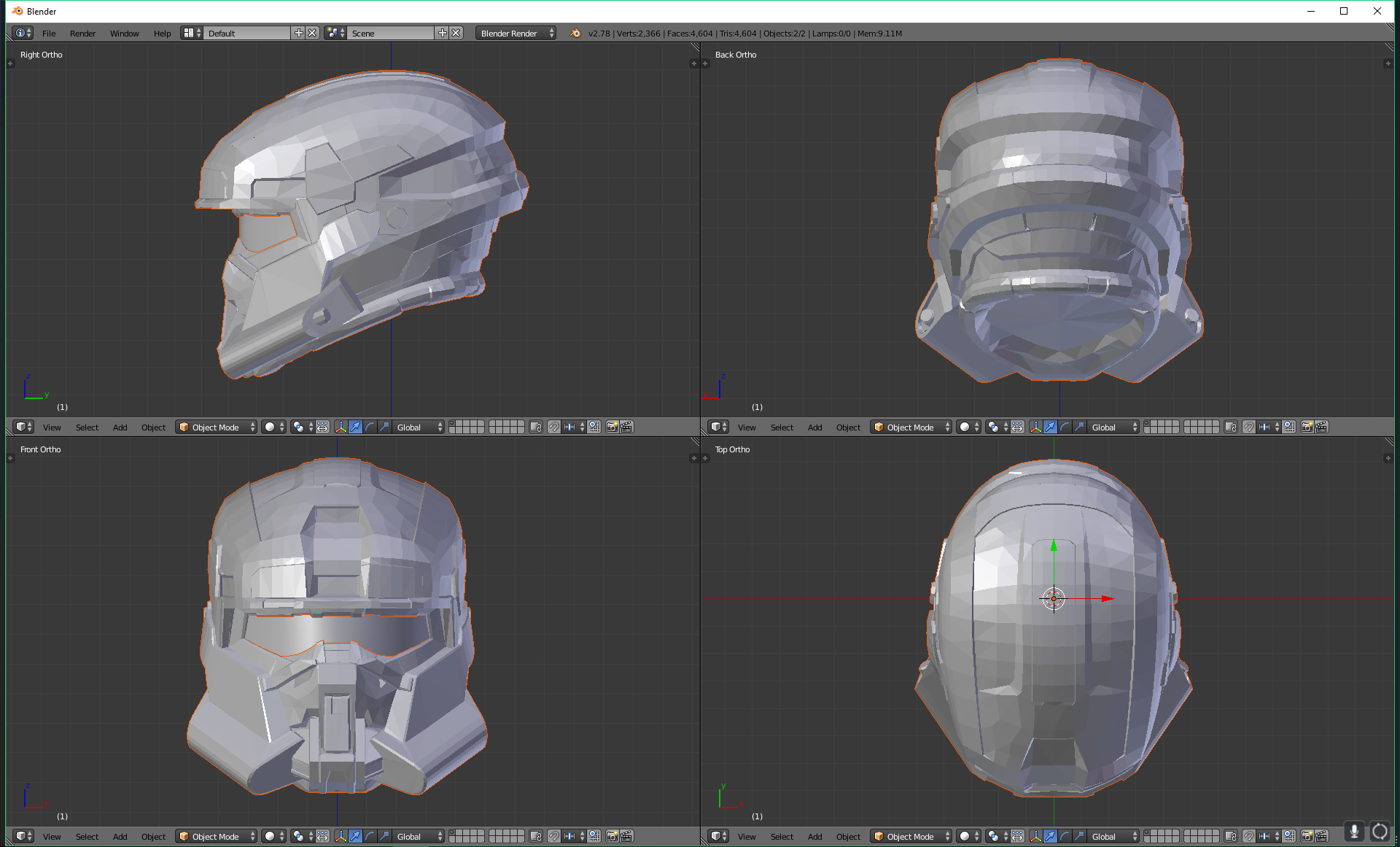
Task: Toggle snap magnet in Back Ortho viewport
Action: coord(1249,427)
